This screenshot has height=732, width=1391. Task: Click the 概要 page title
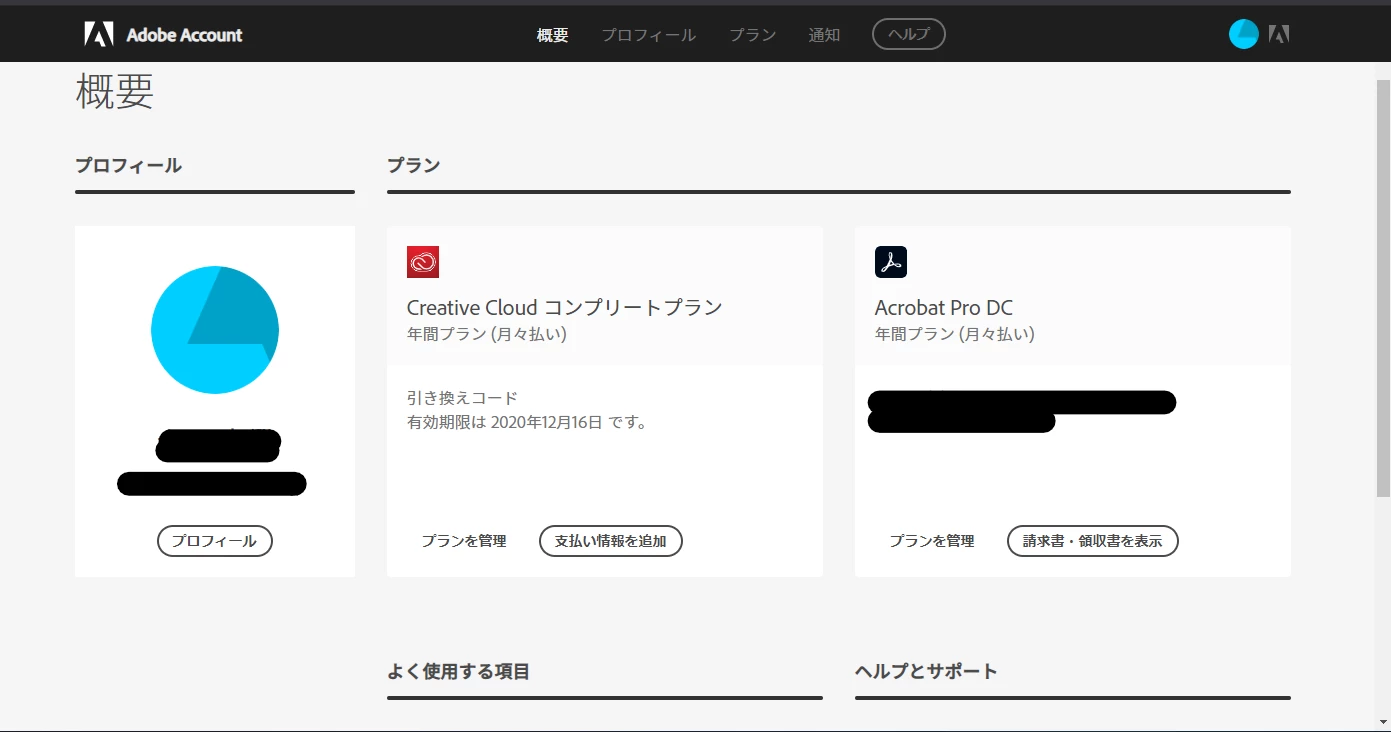click(x=114, y=91)
